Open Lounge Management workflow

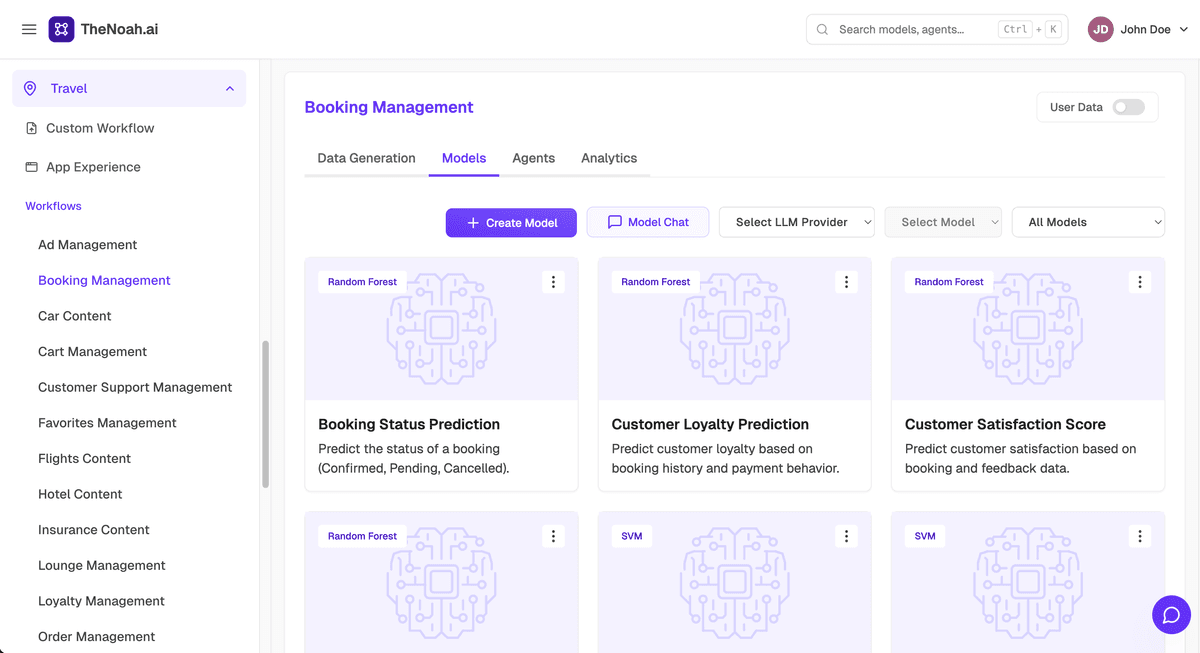[x=101, y=565]
